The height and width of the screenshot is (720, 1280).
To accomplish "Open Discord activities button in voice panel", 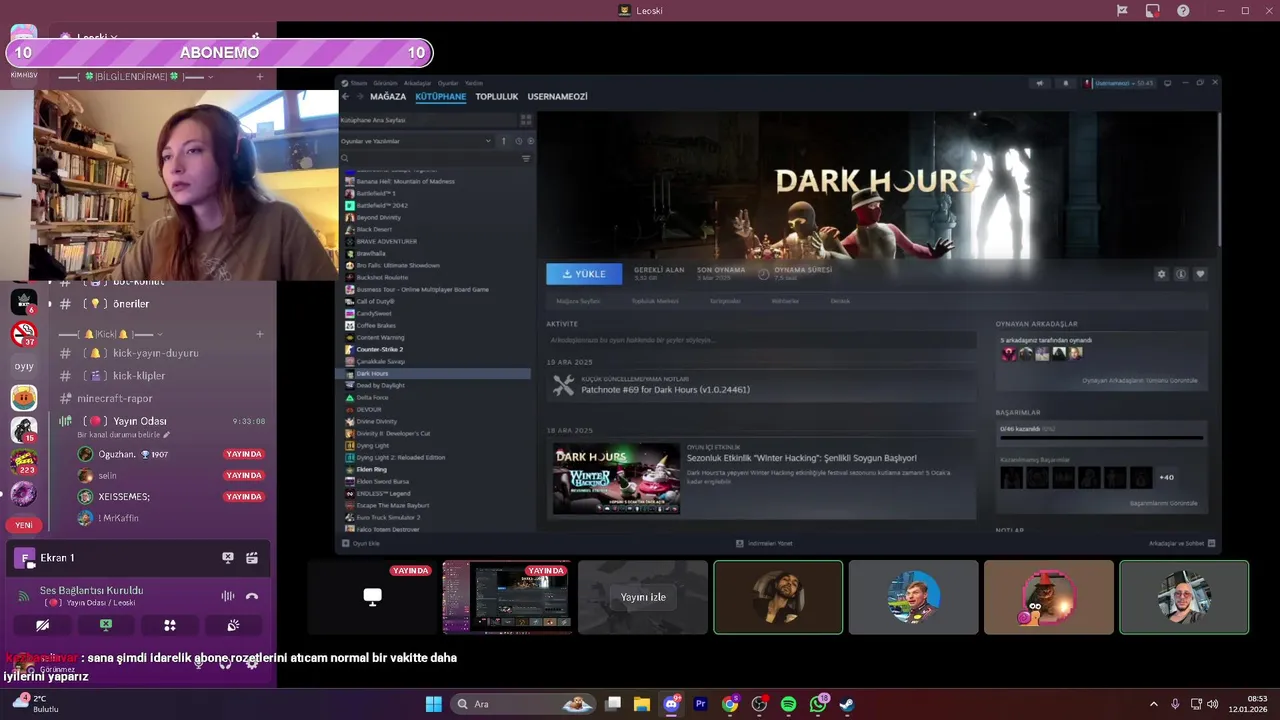I will coord(170,625).
